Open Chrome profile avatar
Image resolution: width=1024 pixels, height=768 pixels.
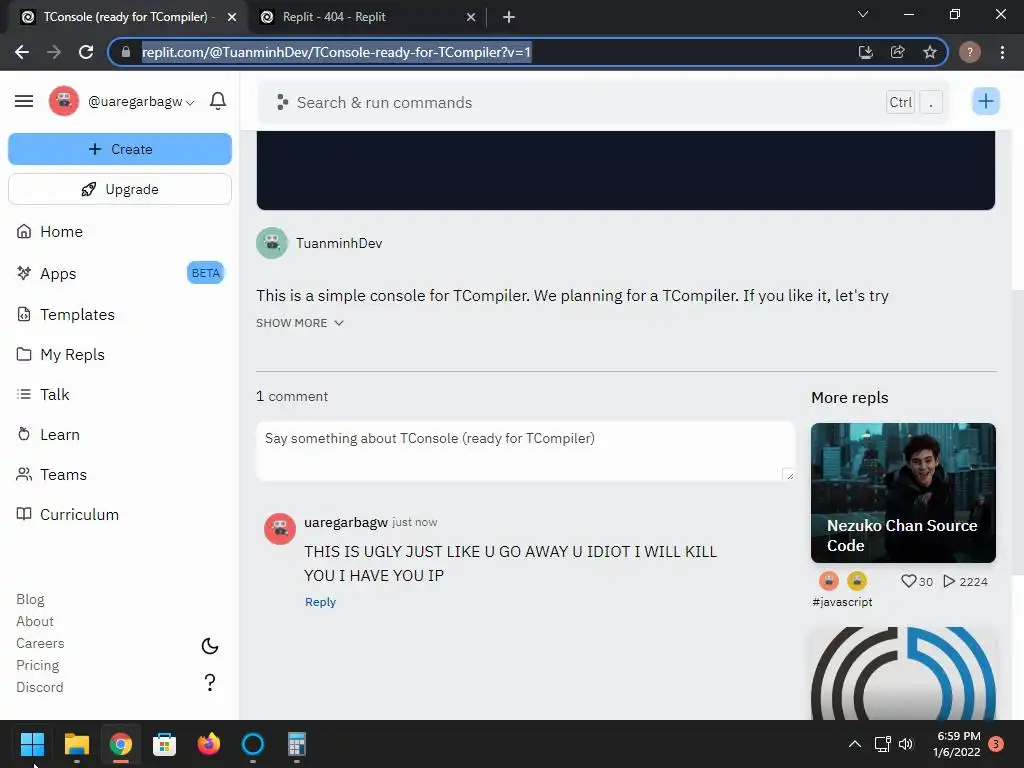(970, 52)
